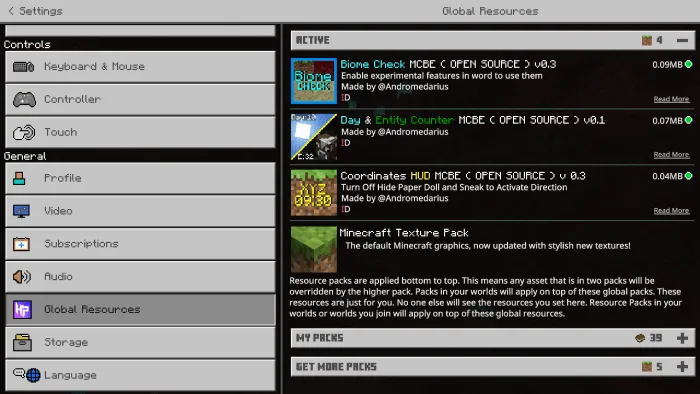Collapse the Active packs section
Viewport: 700px width, 394px height.
click(682, 41)
